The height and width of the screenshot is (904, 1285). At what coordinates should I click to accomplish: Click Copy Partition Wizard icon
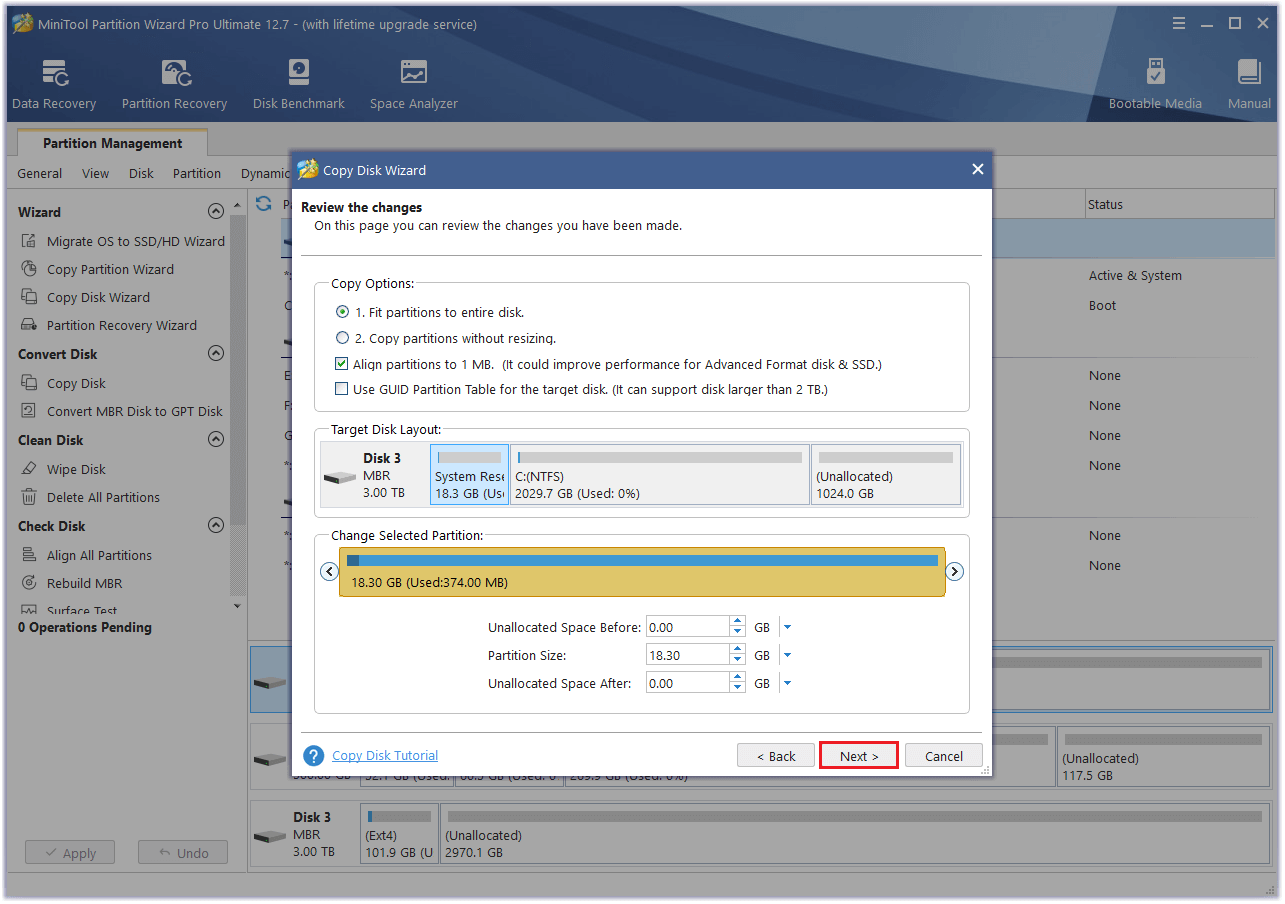(x=29, y=269)
